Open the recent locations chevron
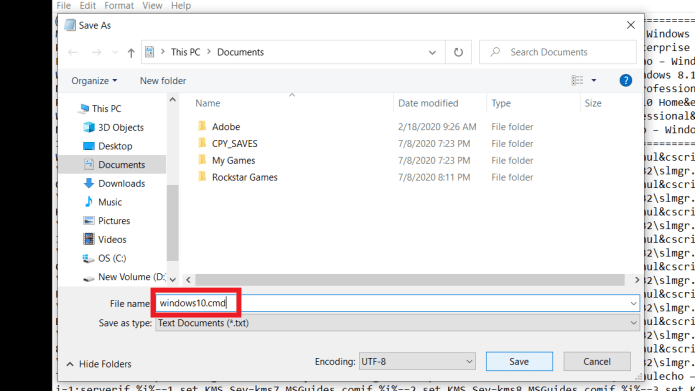This screenshot has width=695, height=391. pyautogui.click(x=115, y=52)
